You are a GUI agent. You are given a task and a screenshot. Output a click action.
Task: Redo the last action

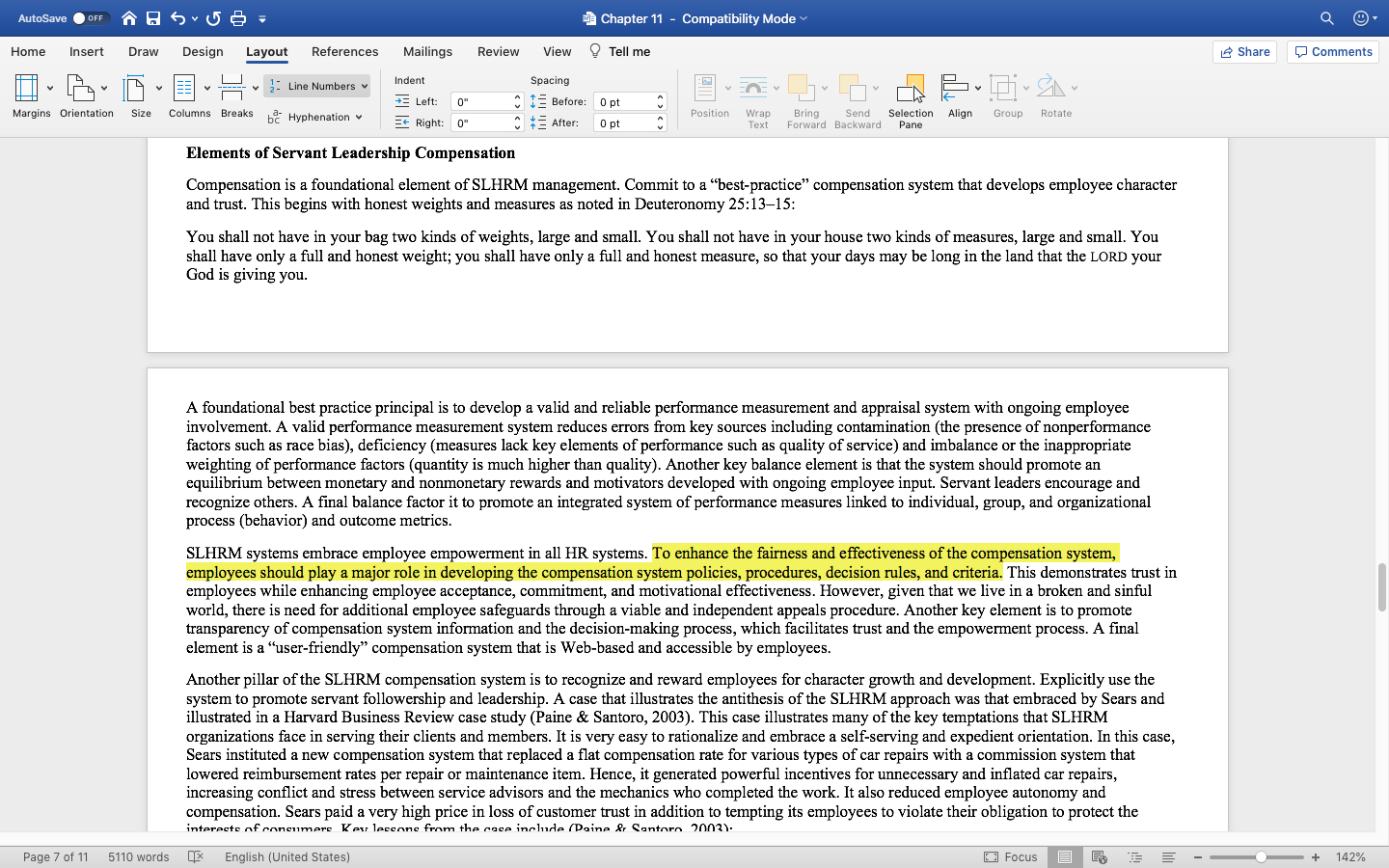click(213, 18)
